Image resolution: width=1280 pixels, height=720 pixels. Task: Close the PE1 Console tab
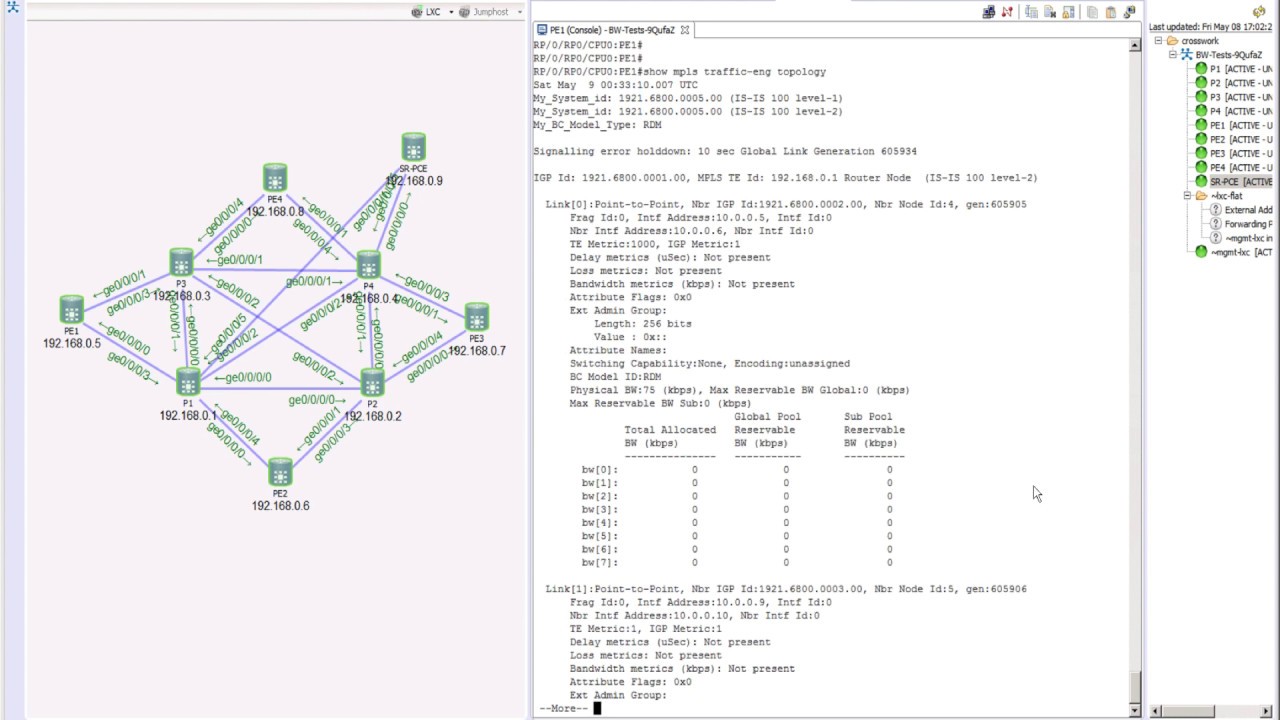click(685, 30)
